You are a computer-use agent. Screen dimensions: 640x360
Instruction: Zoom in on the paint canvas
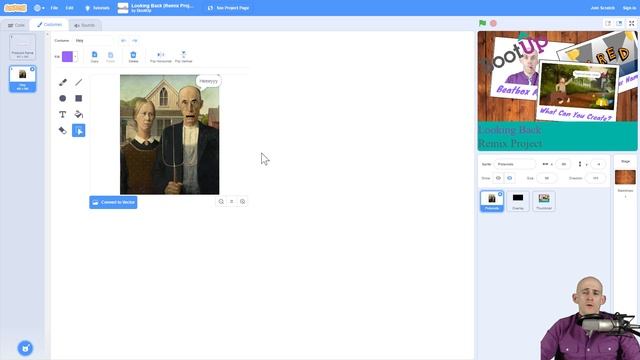click(242, 202)
